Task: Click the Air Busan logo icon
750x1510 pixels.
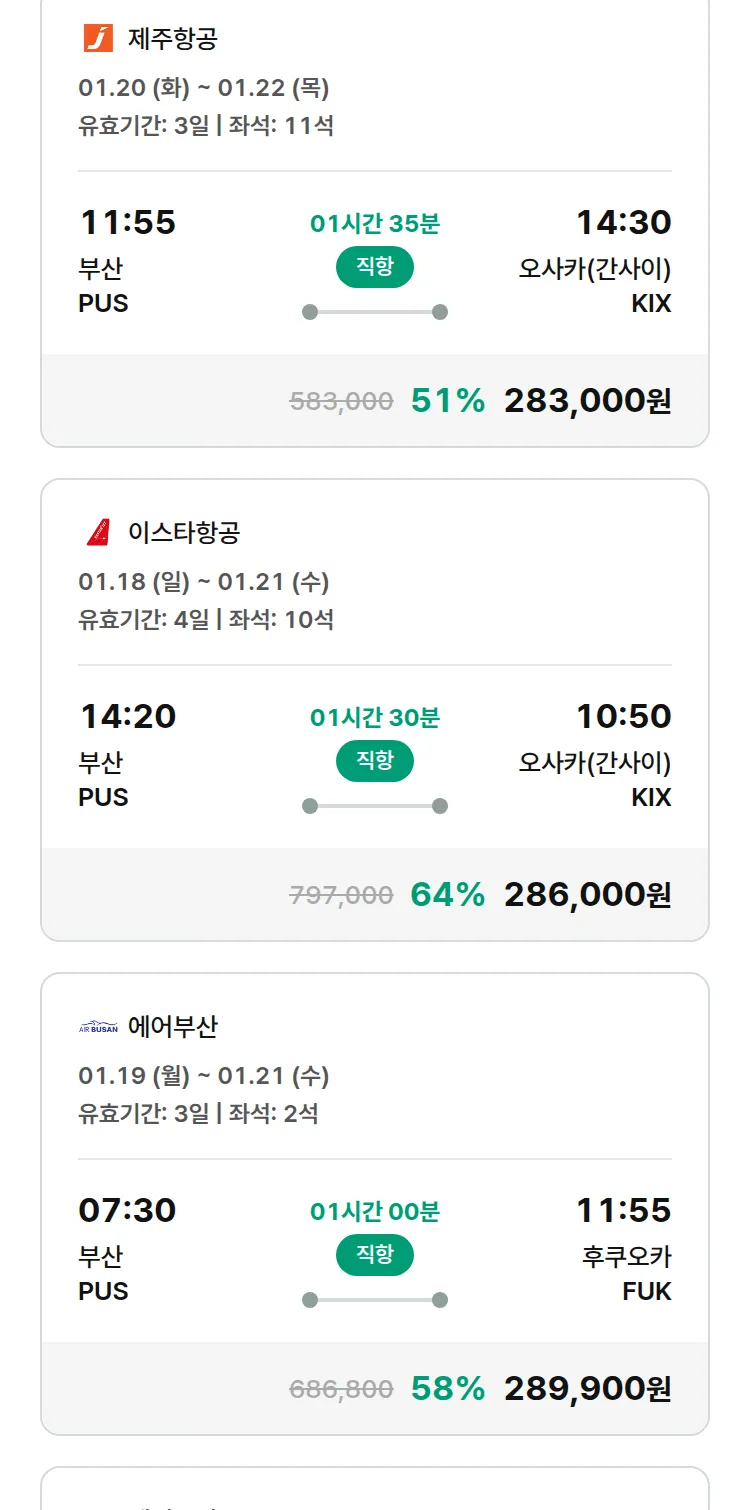Action: click(98, 1027)
